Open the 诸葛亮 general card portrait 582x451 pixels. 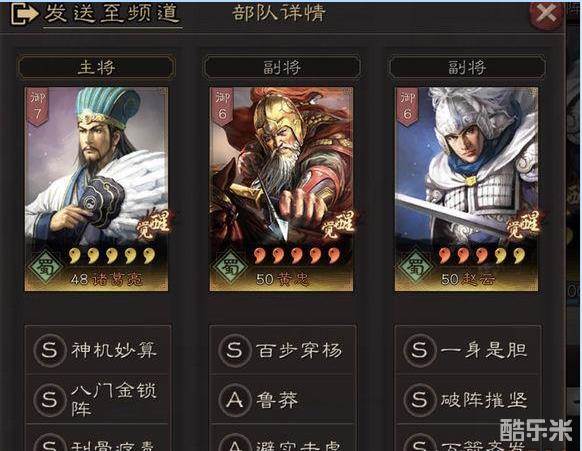click(x=96, y=189)
